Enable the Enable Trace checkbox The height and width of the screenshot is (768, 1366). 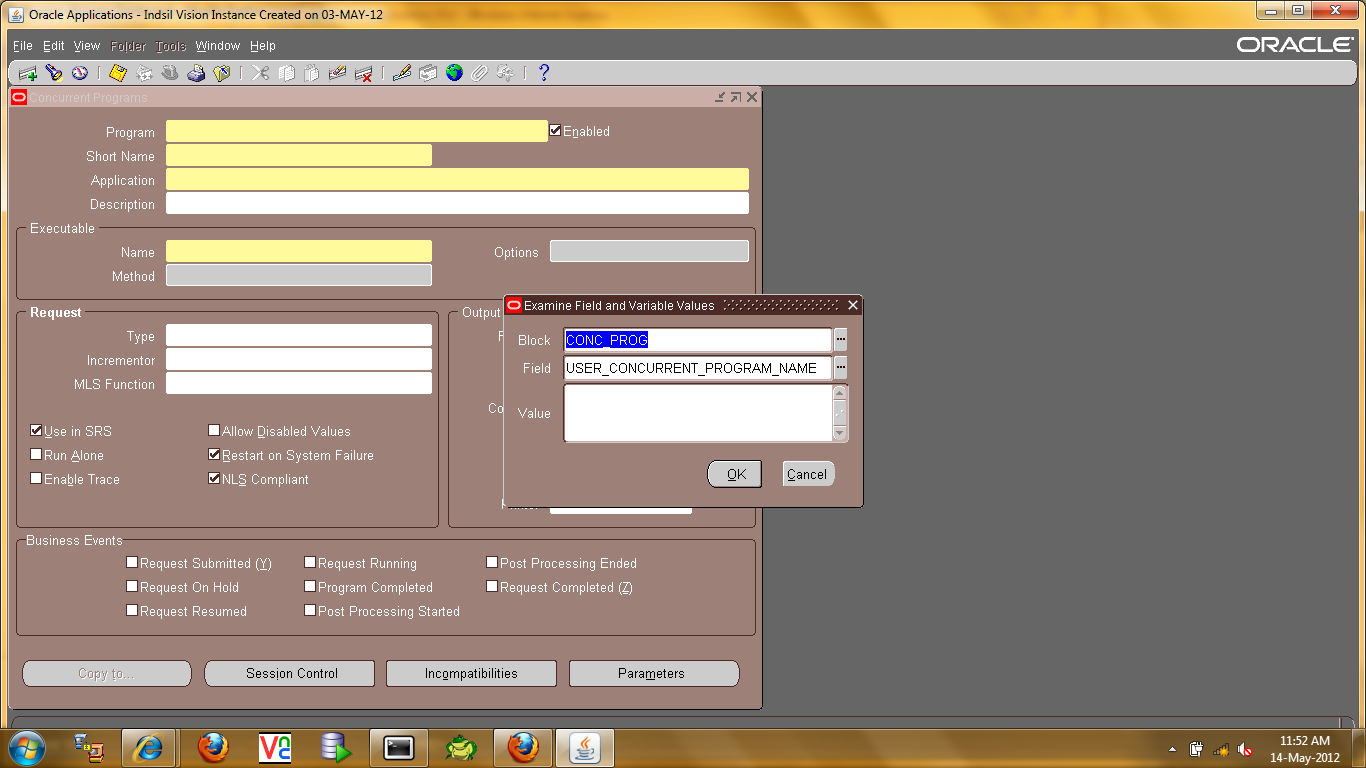(36, 479)
